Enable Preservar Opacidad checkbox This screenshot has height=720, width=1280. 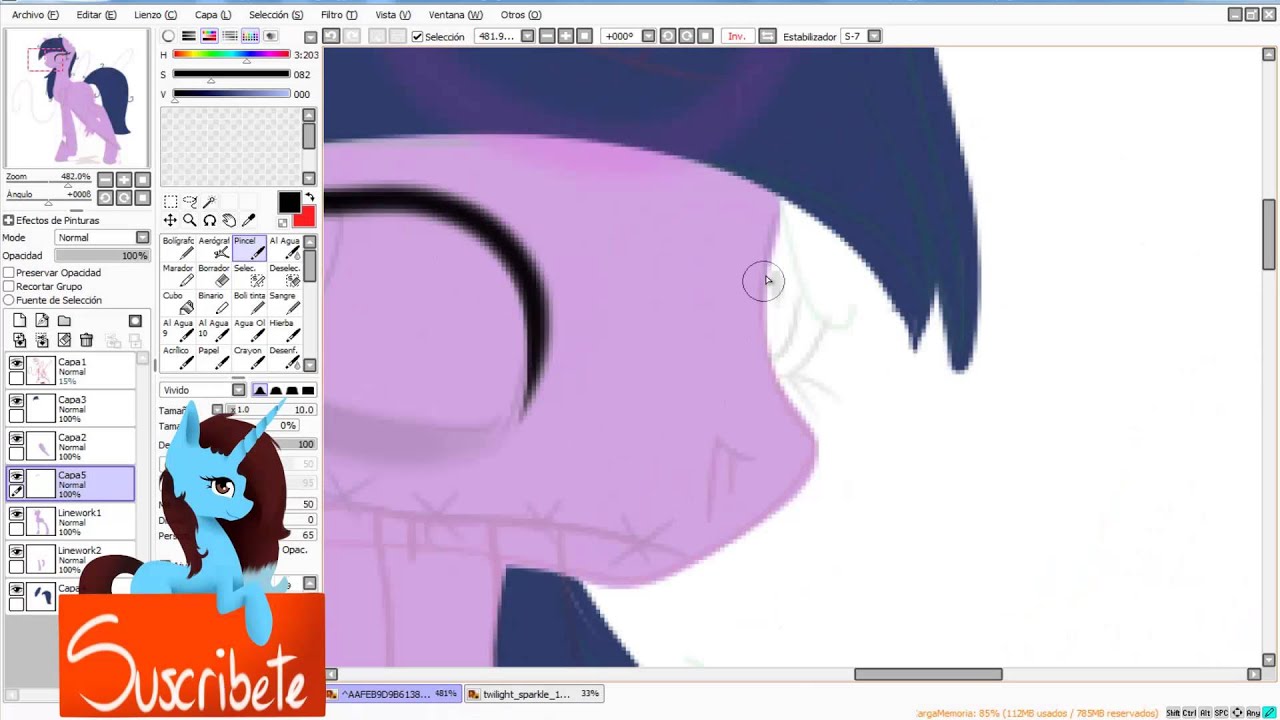(9, 273)
